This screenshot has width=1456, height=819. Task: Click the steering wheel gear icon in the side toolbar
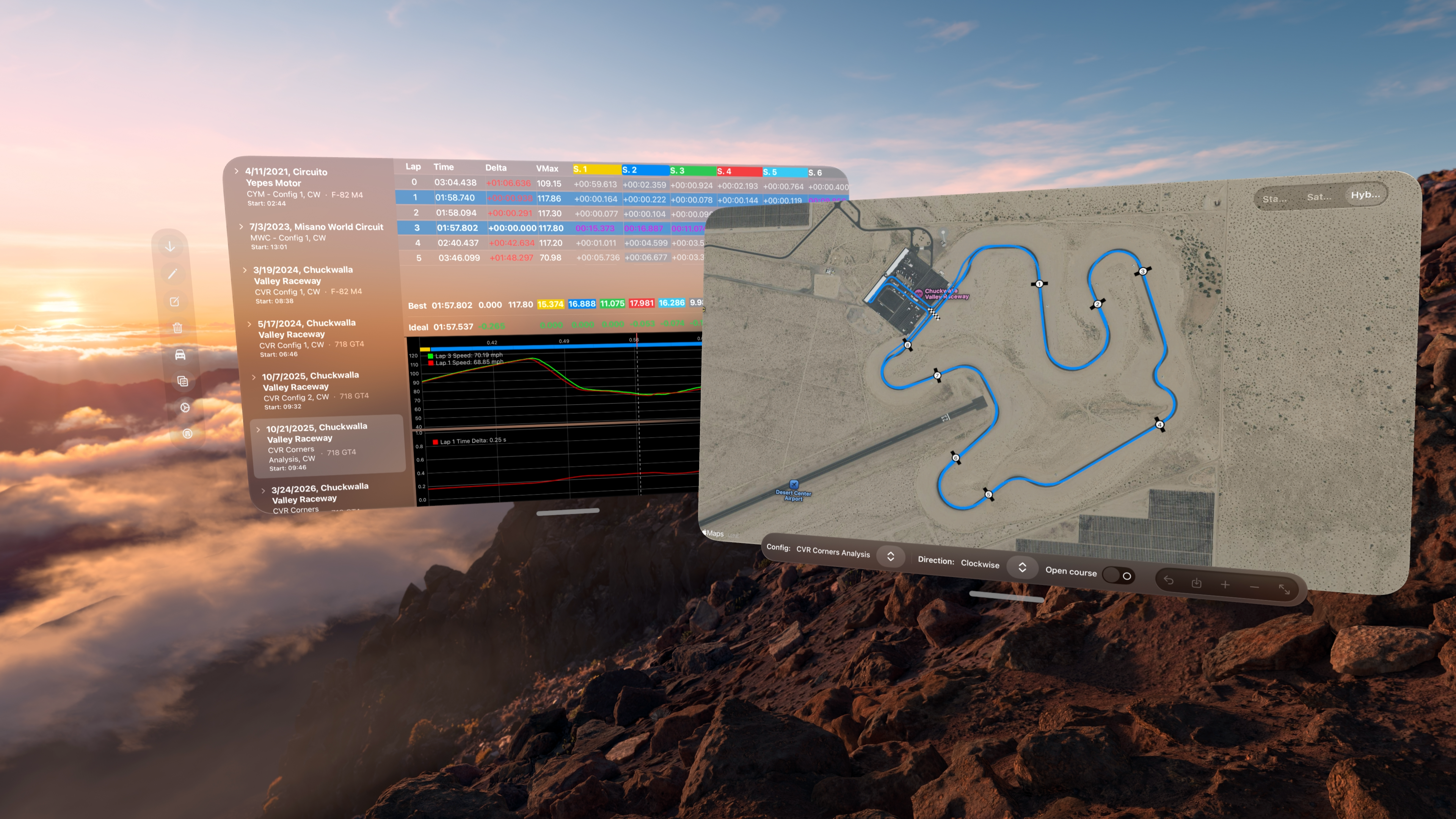[185, 408]
